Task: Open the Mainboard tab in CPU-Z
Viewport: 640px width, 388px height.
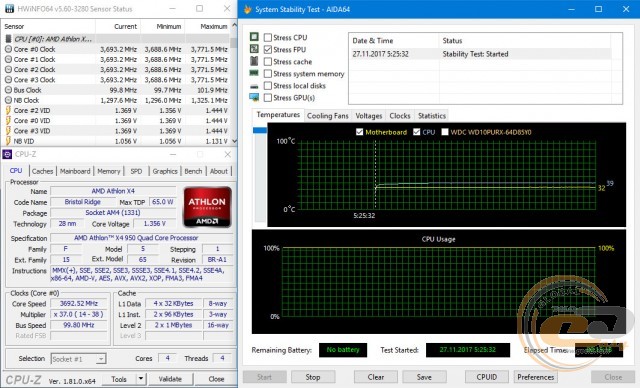Action: click(x=75, y=171)
